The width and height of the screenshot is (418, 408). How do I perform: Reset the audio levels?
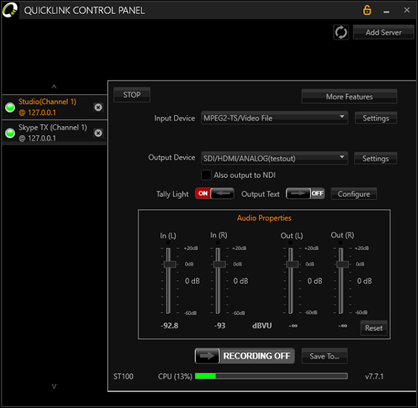pos(374,328)
